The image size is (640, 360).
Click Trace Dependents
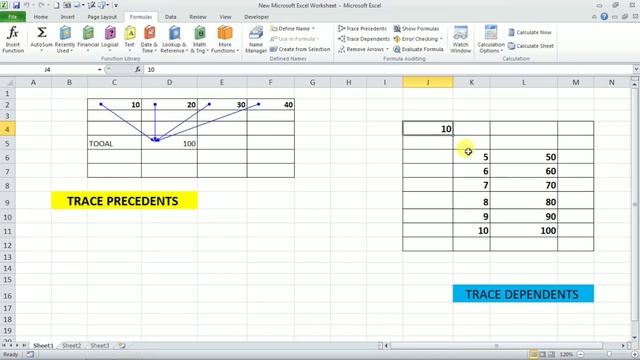364,39
